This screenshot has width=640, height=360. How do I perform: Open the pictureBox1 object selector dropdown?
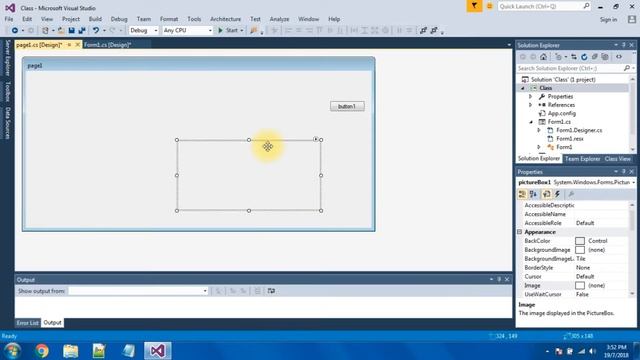[x=633, y=182]
